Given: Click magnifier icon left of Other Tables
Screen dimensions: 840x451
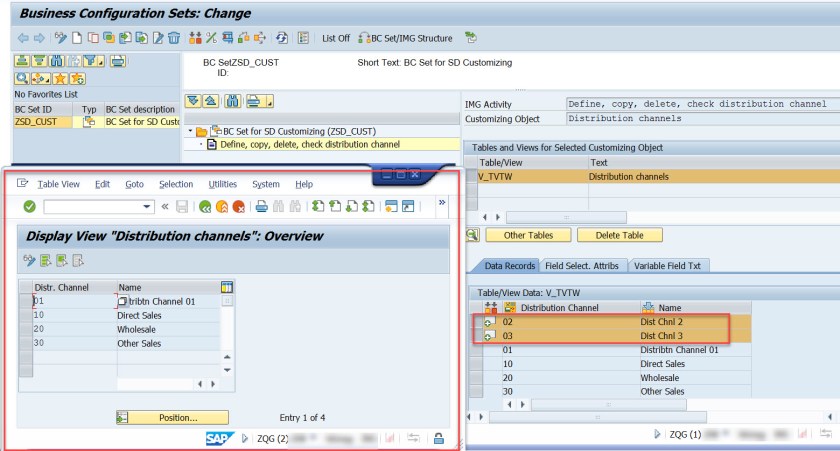Looking at the screenshot, I should [x=472, y=235].
